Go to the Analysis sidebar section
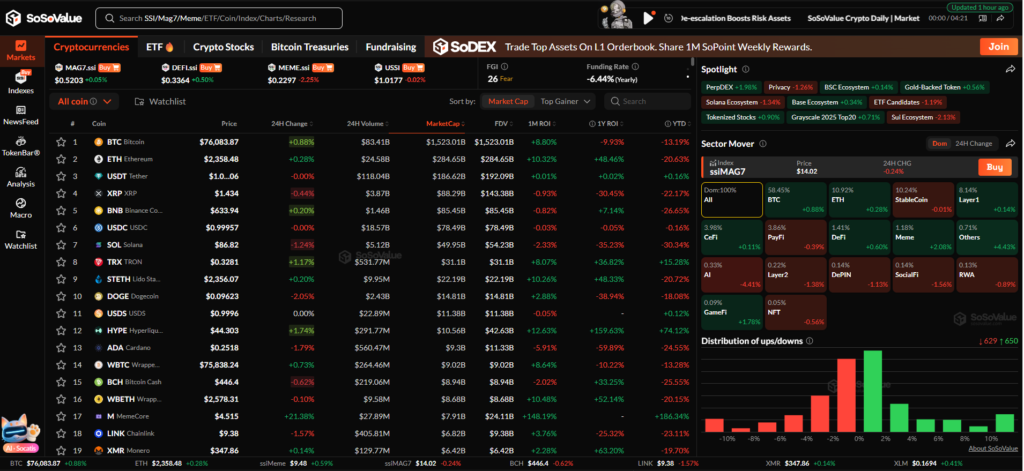 pyautogui.click(x=21, y=177)
